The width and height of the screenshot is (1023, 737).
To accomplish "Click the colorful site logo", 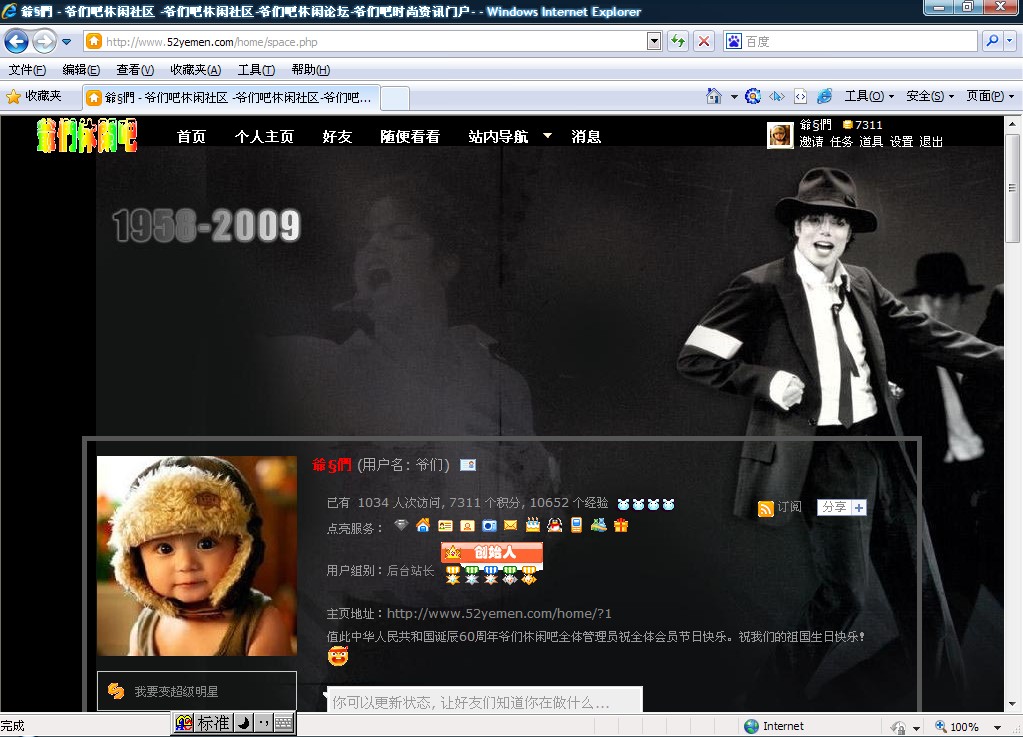I will pyautogui.click(x=87, y=135).
